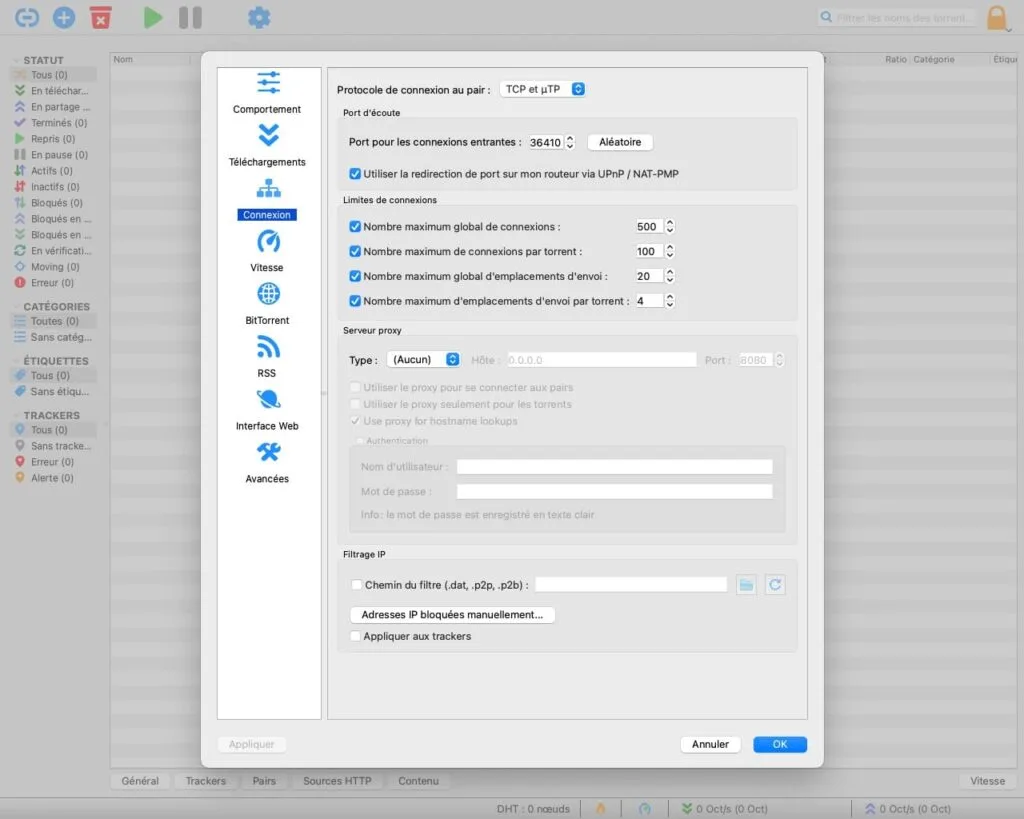The width and height of the screenshot is (1024, 819).
Task: Click DHT : 0 nœuds status text
Action: [x=533, y=809]
